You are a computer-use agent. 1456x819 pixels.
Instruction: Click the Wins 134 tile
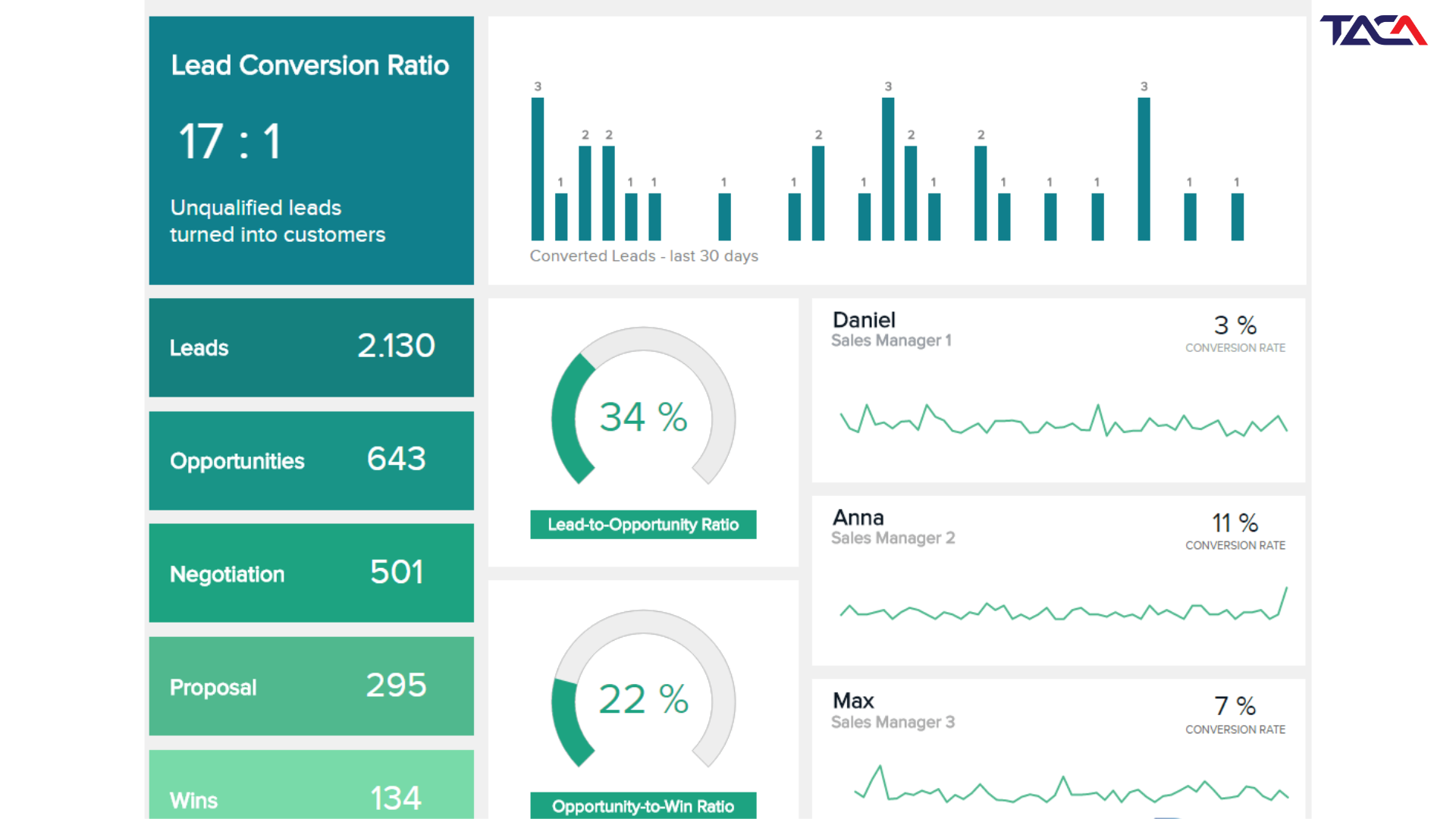pyautogui.click(x=311, y=785)
